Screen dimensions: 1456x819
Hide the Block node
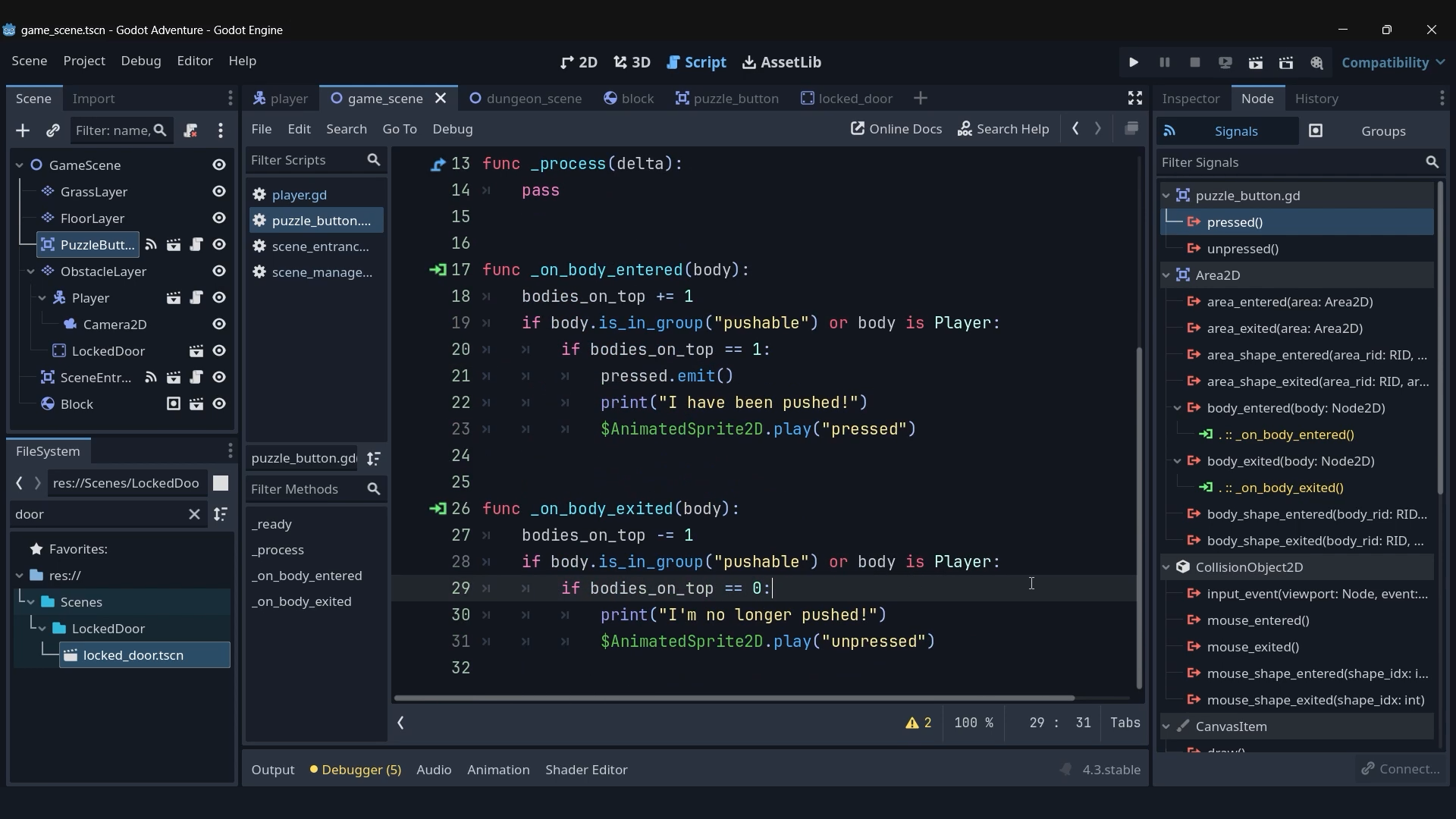point(219,403)
